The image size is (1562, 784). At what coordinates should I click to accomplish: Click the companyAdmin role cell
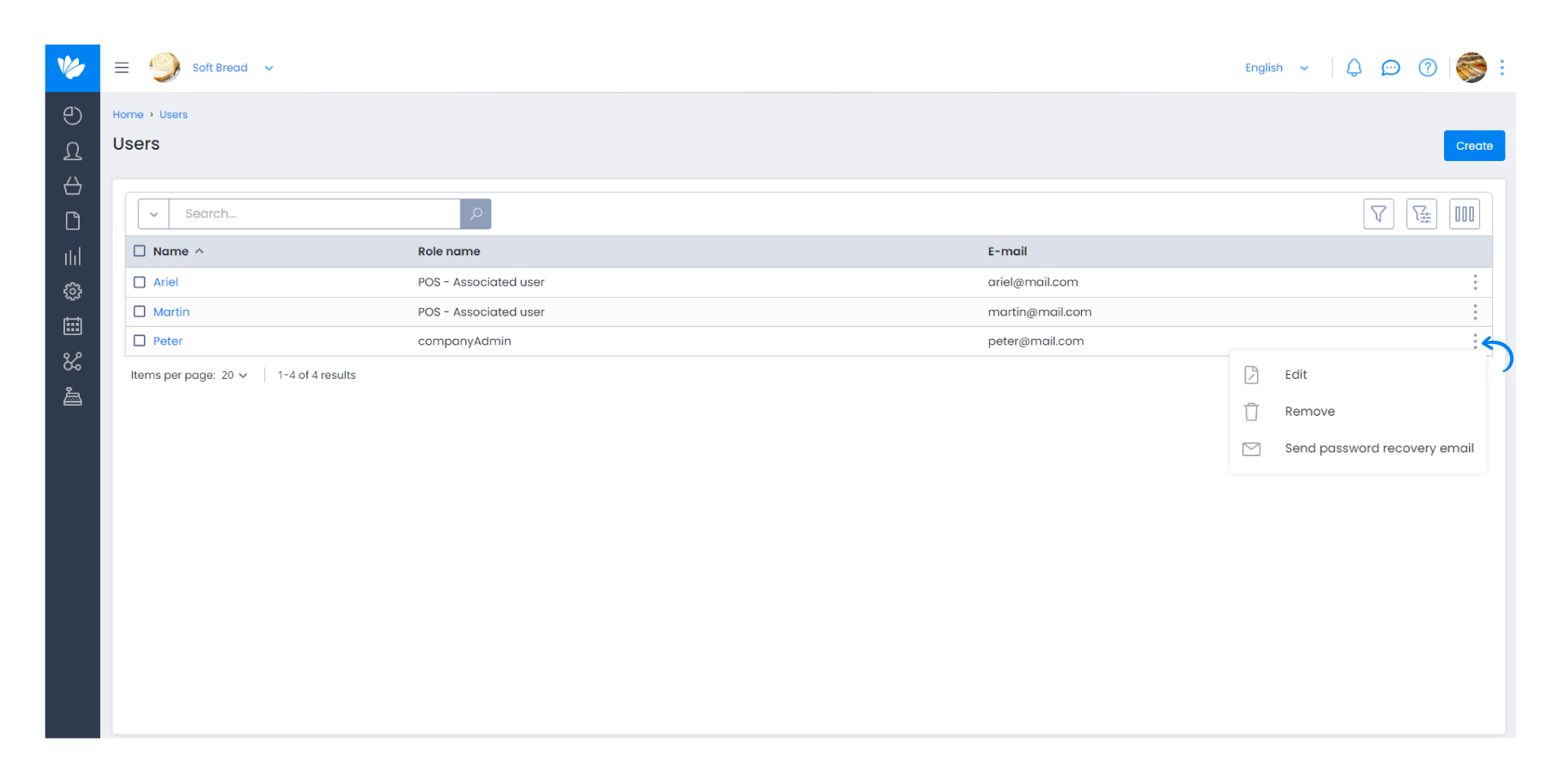465,341
